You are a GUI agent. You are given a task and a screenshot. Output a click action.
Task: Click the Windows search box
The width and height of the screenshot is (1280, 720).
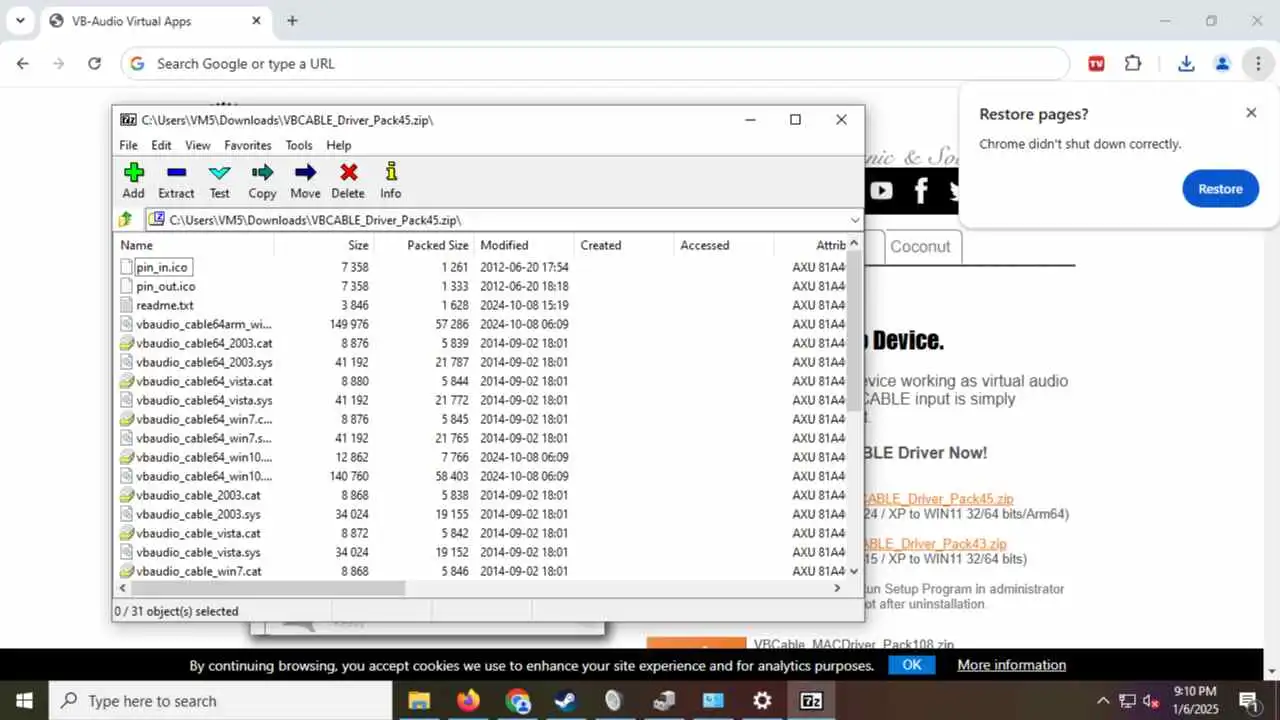tap(220, 701)
